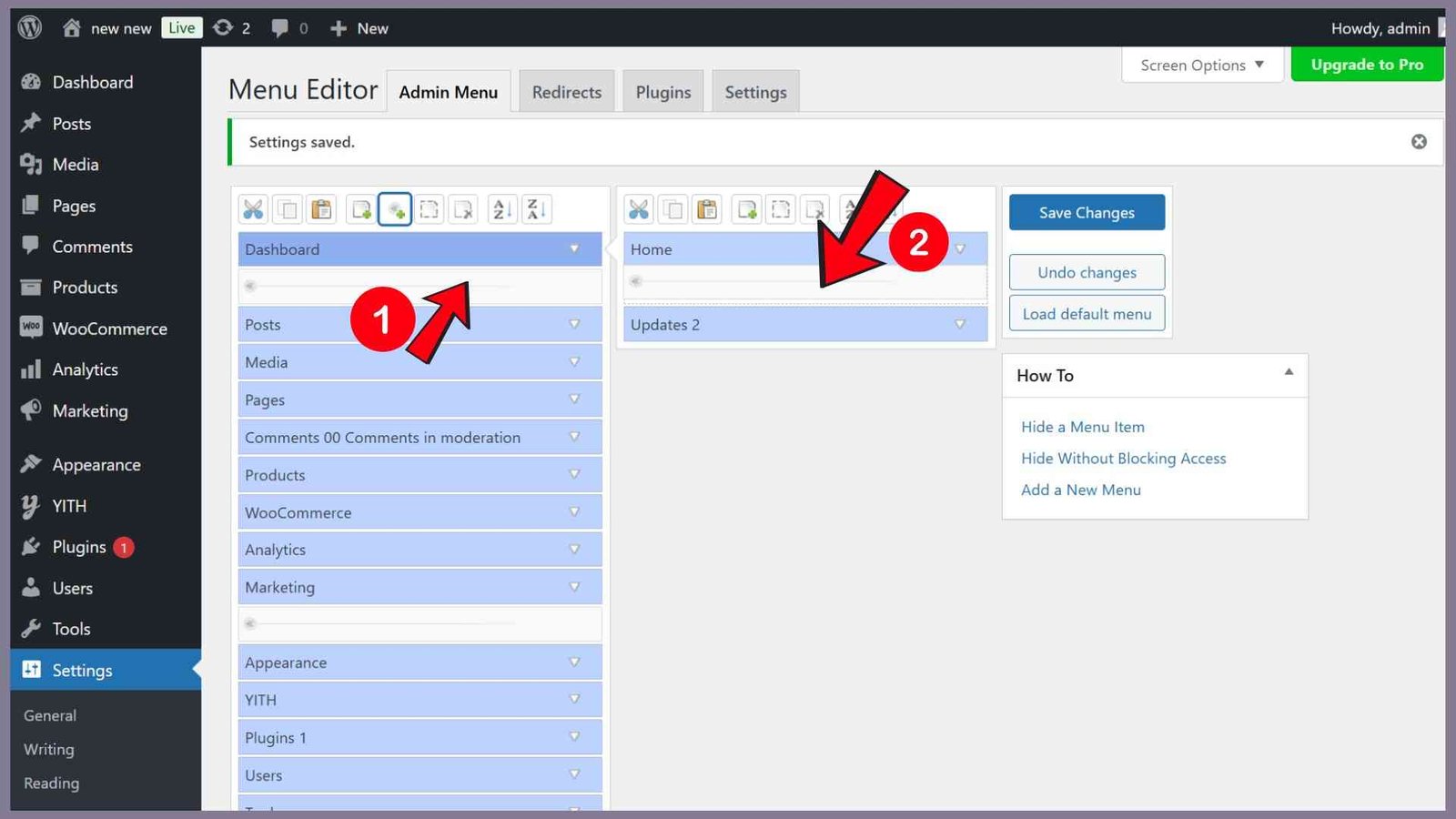Click the Upgrade to Pro button
The image size is (1456, 819).
tap(1367, 65)
